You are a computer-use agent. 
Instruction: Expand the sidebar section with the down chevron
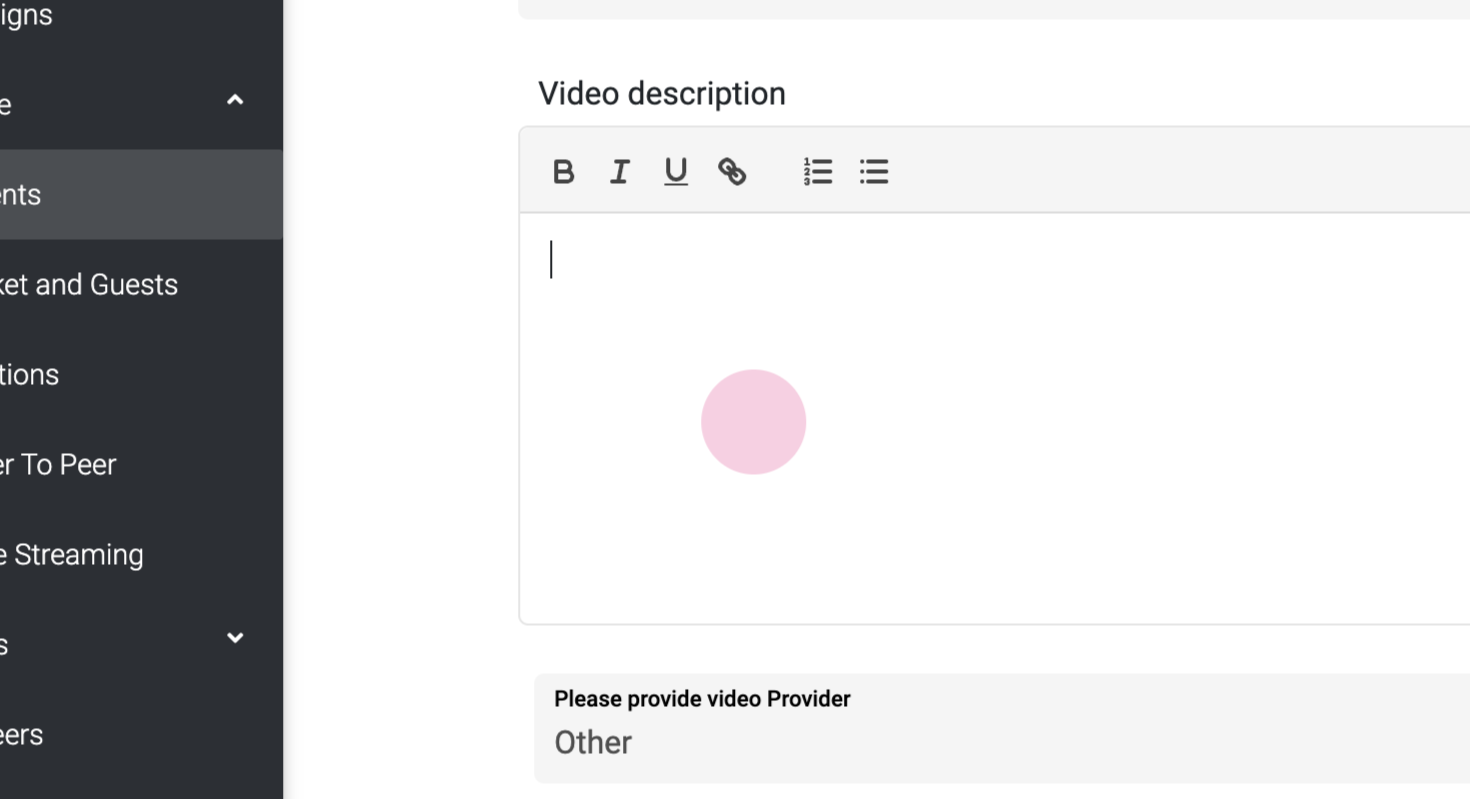pyautogui.click(x=235, y=638)
